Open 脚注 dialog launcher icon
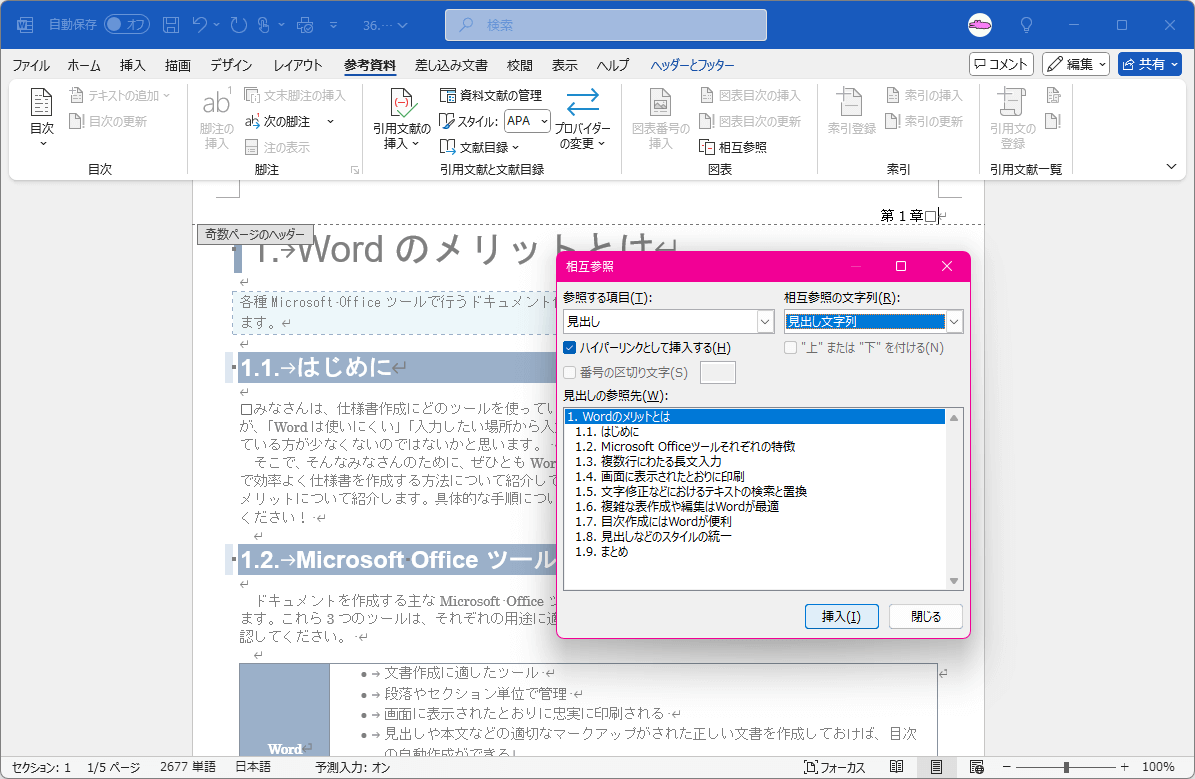1195x779 pixels. pos(355,170)
